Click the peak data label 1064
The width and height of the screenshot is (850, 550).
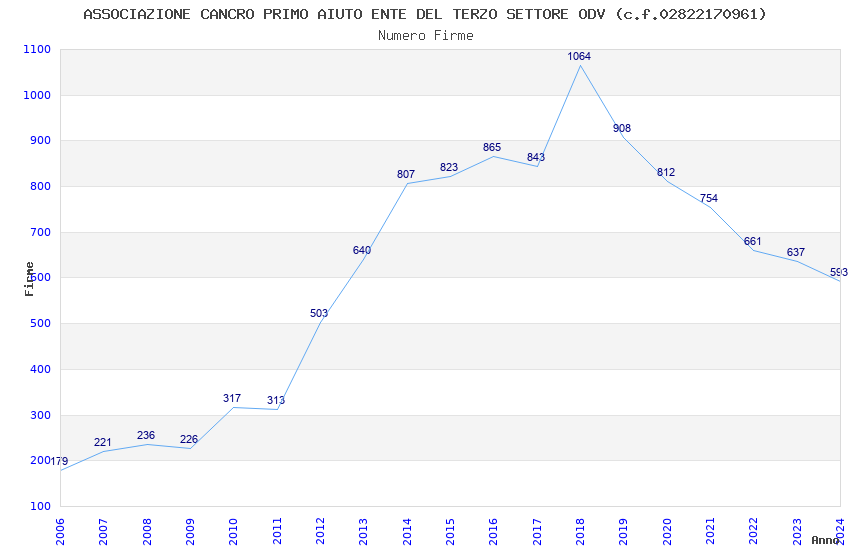tap(579, 56)
